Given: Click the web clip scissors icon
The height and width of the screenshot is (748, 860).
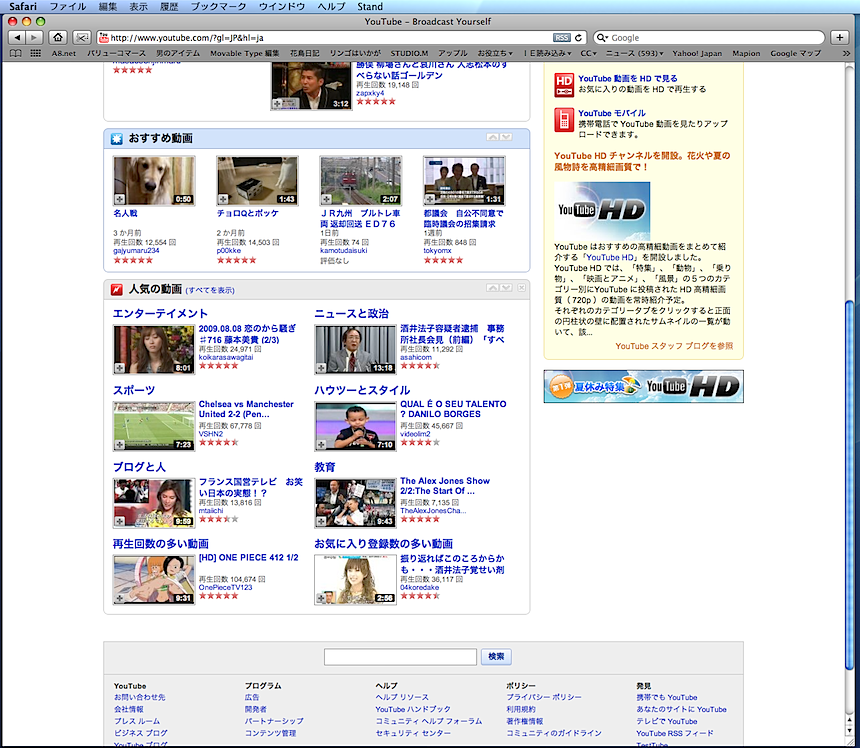Looking at the screenshot, I should (82, 37).
